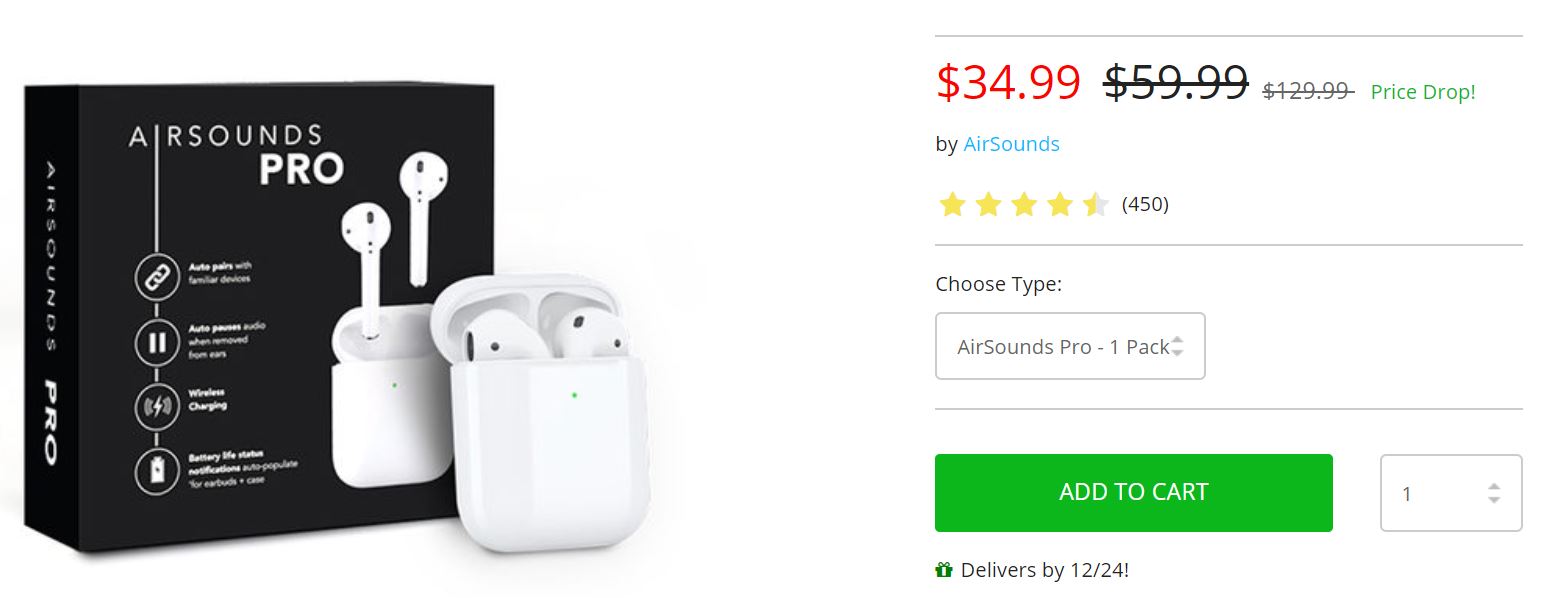
Task: Open the AirSounds brand link
Action: tap(1011, 144)
